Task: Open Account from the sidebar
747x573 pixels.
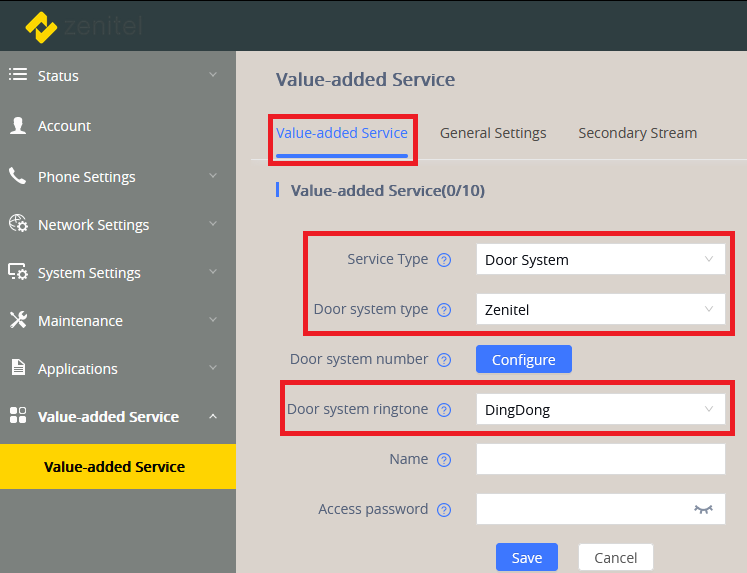Action: coord(64,126)
